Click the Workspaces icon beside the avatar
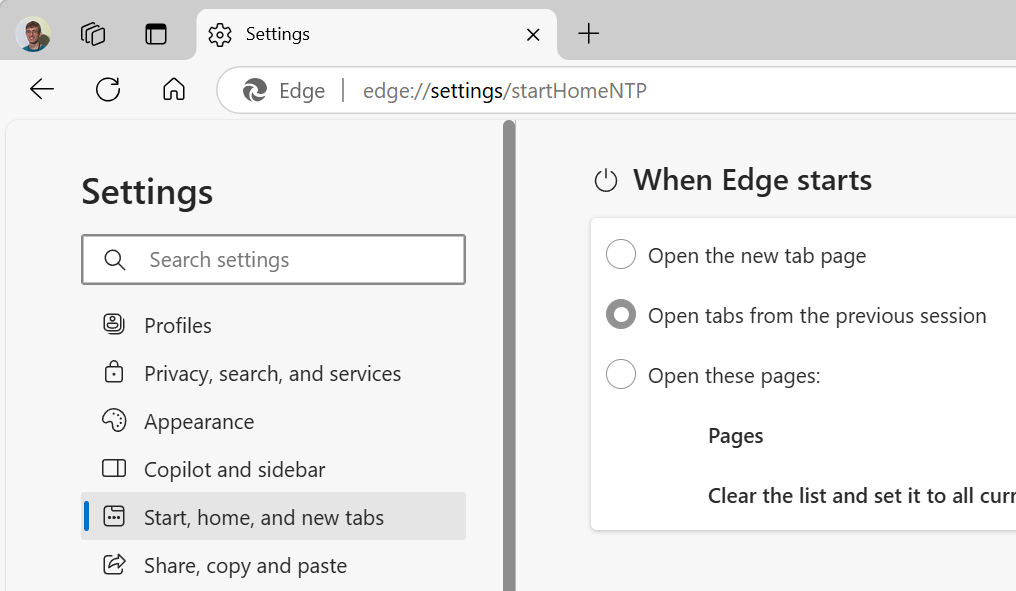This screenshot has width=1016, height=591. pyautogui.click(x=93, y=34)
